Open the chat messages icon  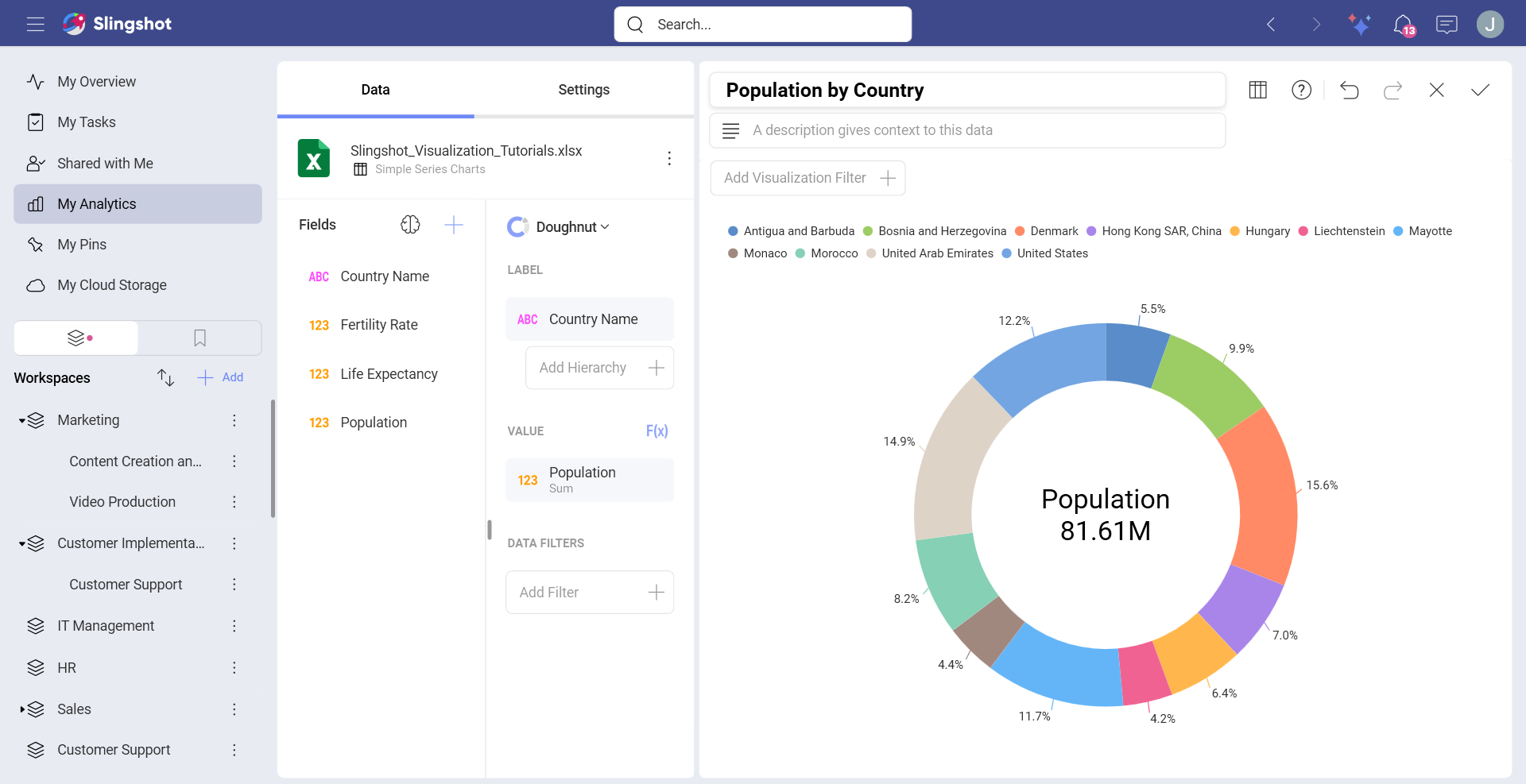coord(1447,25)
